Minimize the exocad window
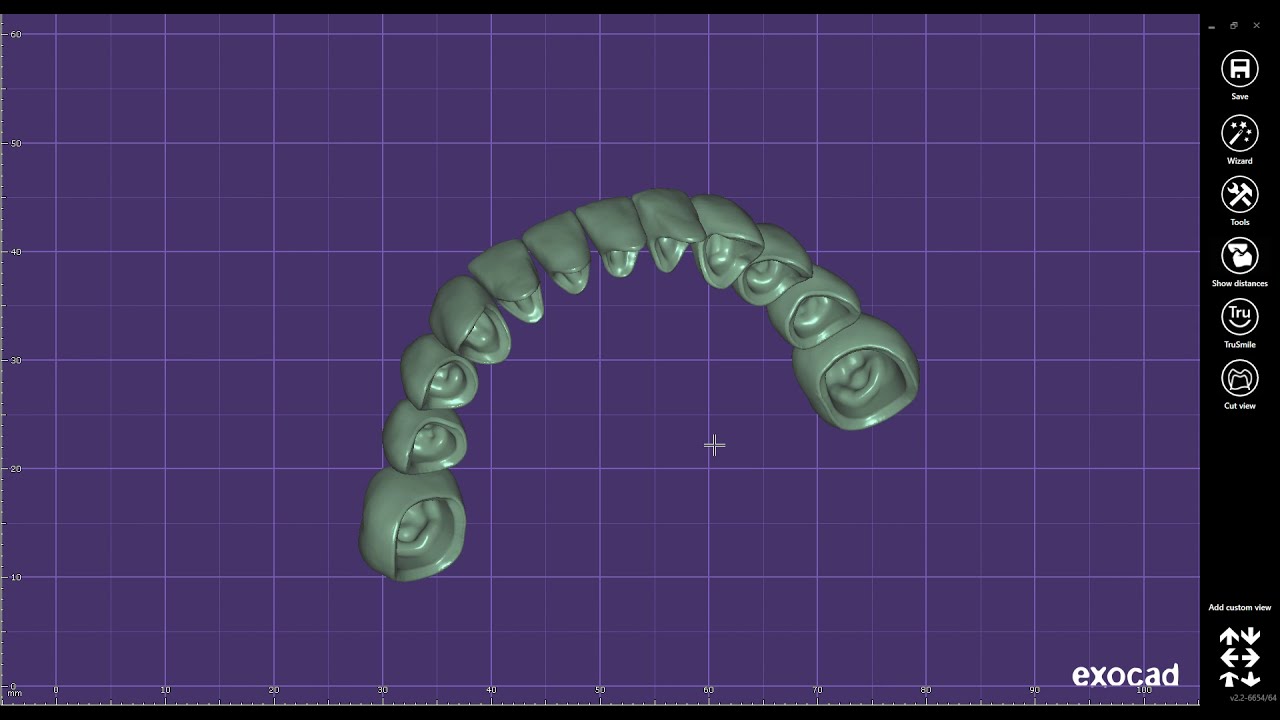 point(1212,26)
